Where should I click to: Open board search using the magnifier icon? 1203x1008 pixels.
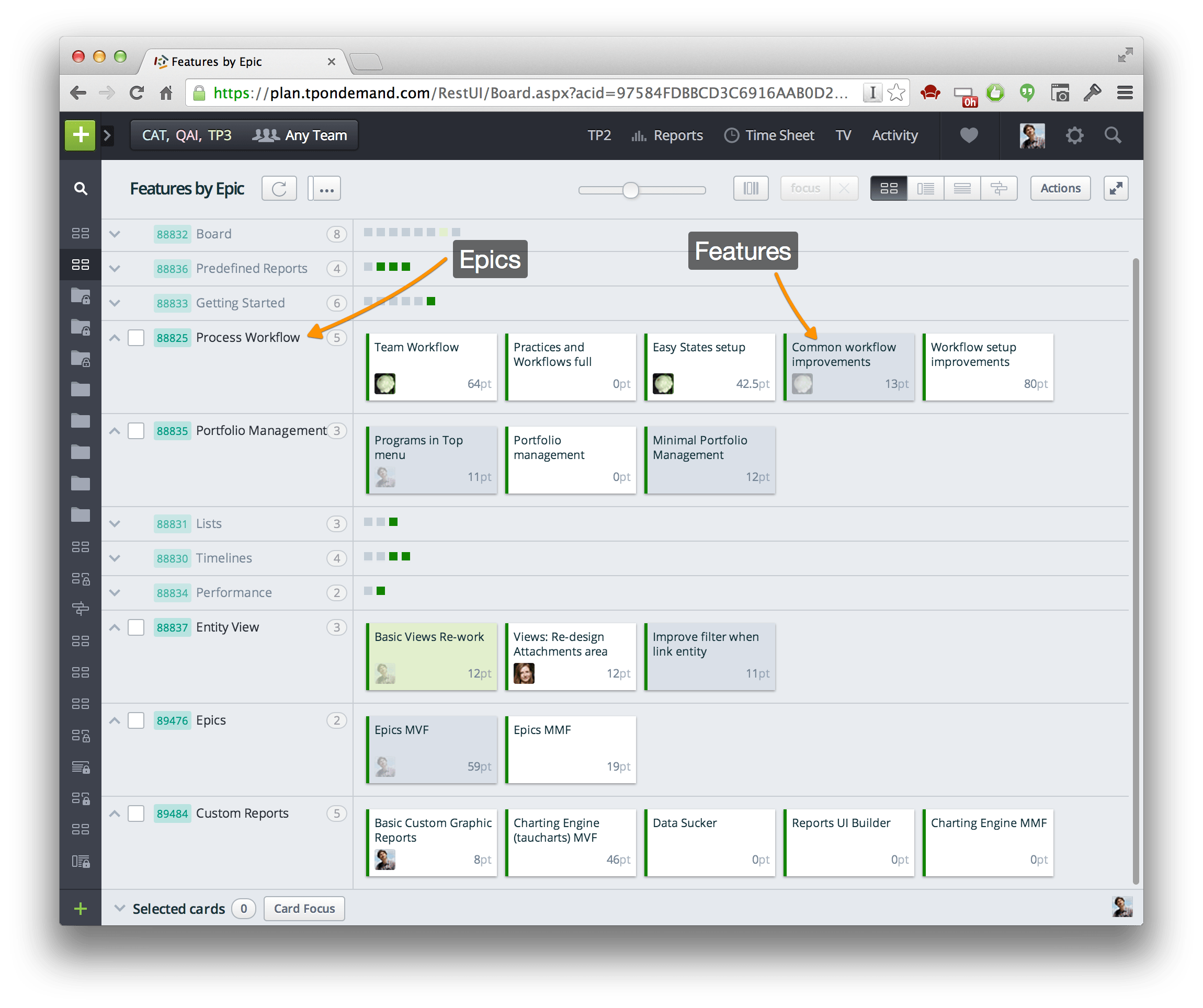81,188
